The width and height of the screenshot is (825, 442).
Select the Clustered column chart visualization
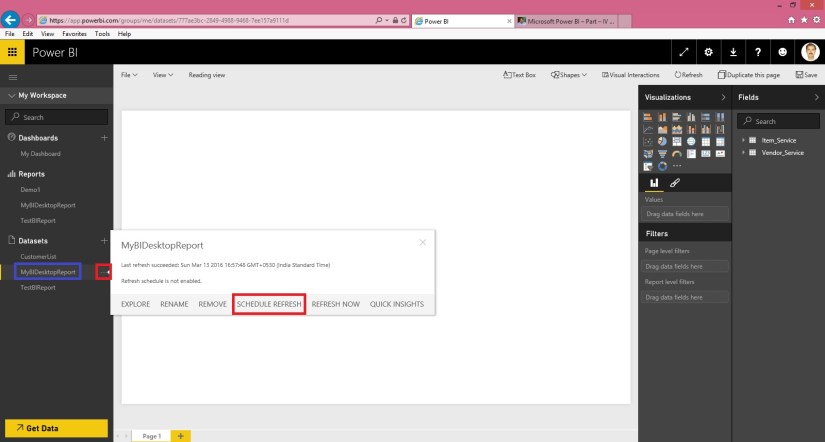point(691,117)
